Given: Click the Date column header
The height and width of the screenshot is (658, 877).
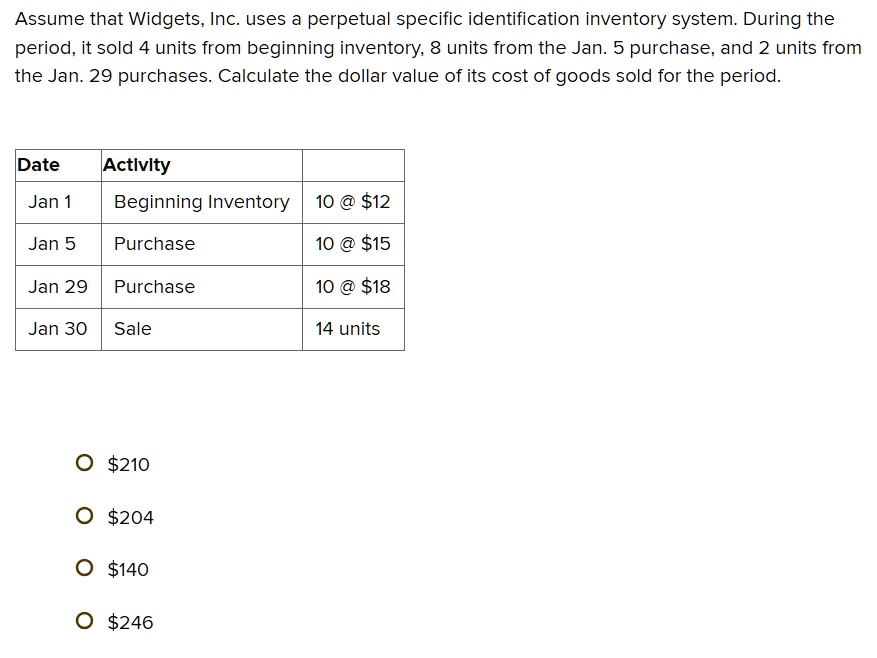Looking at the screenshot, I should coord(40,164).
